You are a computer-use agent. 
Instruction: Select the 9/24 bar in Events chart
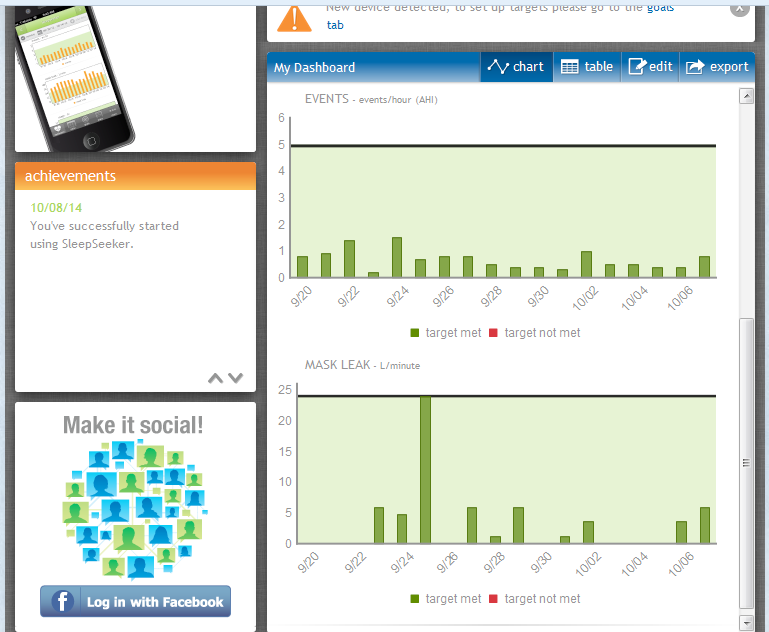click(x=397, y=257)
